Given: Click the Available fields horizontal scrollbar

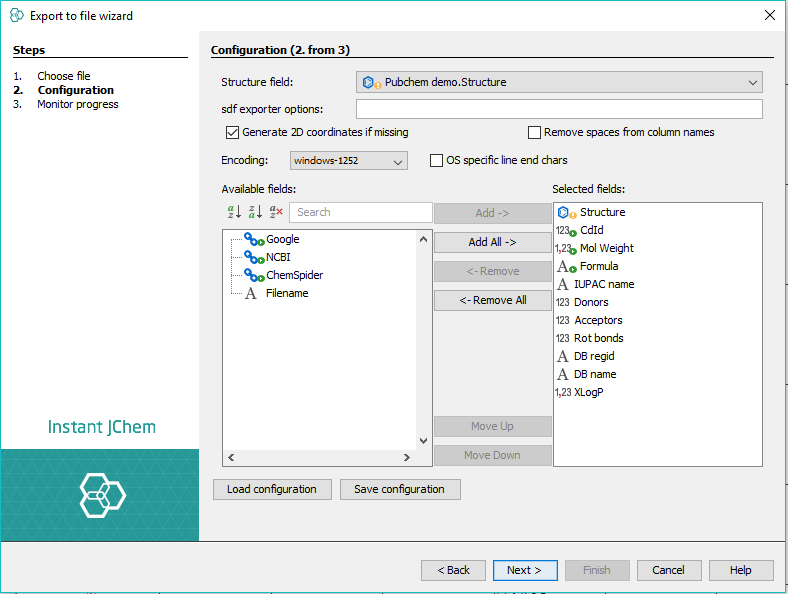Looking at the screenshot, I should pyautogui.click(x=318, y=457).
